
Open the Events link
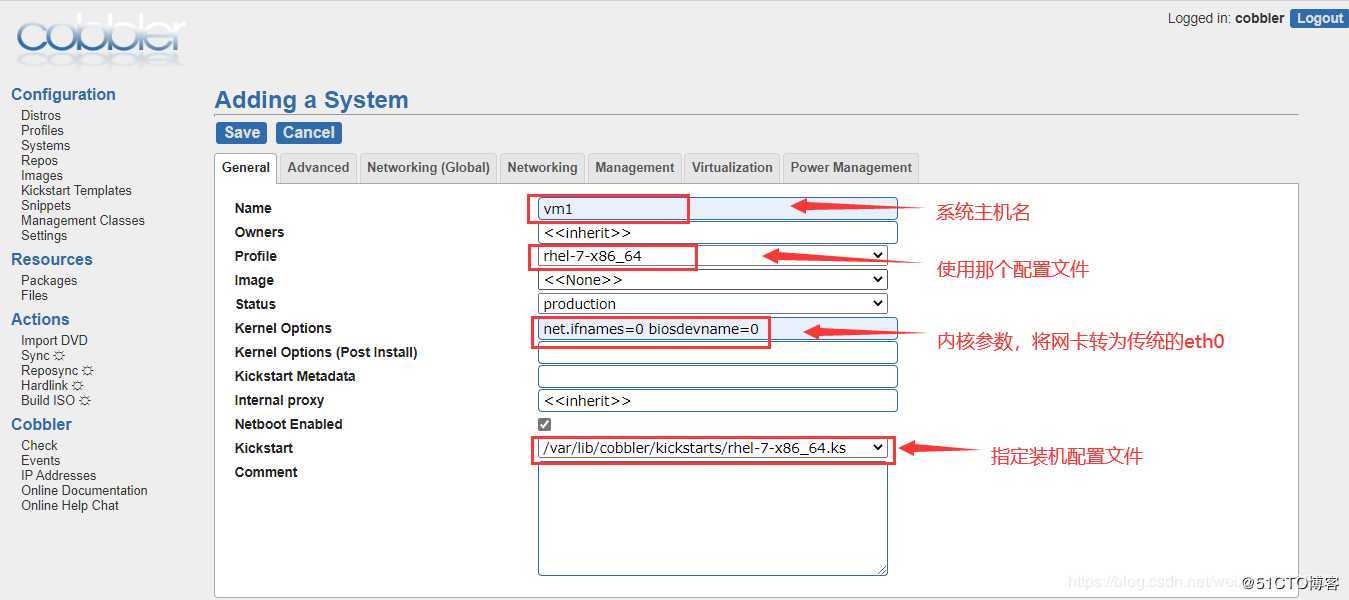[x=41, y=461]
